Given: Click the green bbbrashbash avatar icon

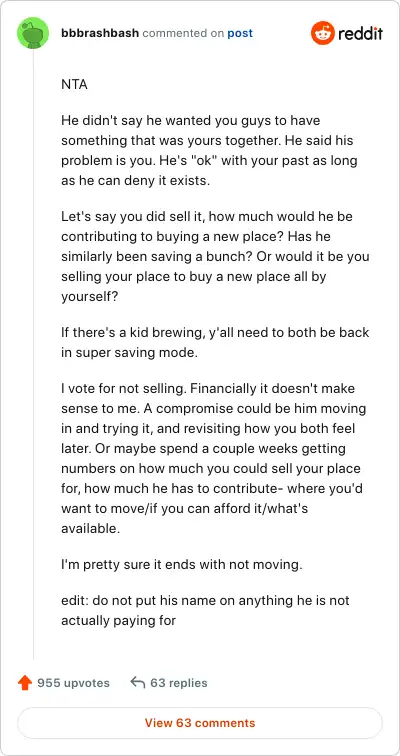Looking at the screenshot, I should (33, 33).
